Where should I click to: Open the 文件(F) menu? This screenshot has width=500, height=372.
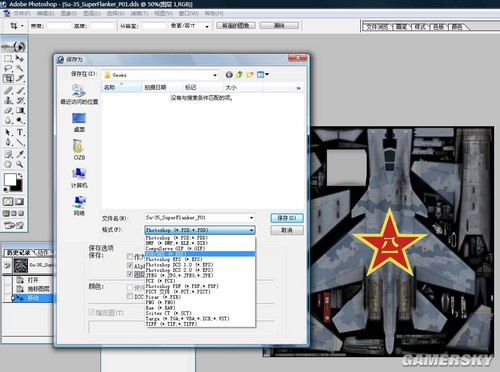point(22,13)
